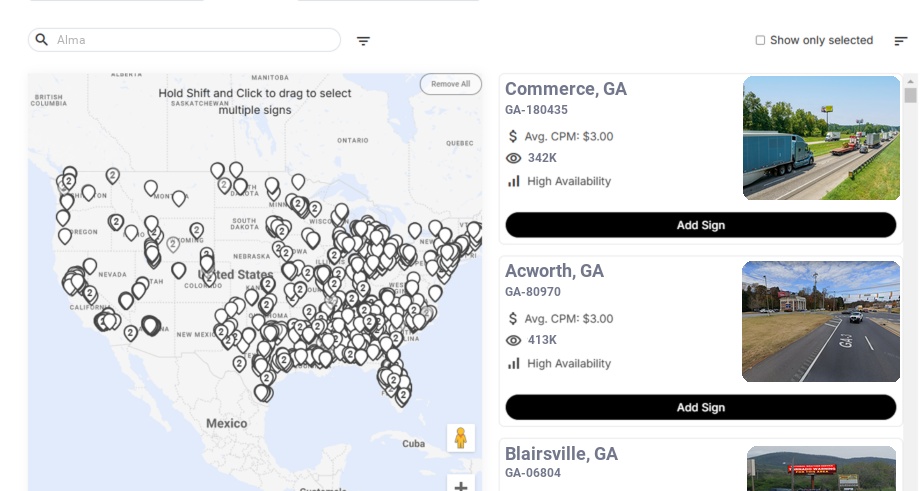Click the Acworth, GA listing title
920x491 pixels.
[554, 271]
